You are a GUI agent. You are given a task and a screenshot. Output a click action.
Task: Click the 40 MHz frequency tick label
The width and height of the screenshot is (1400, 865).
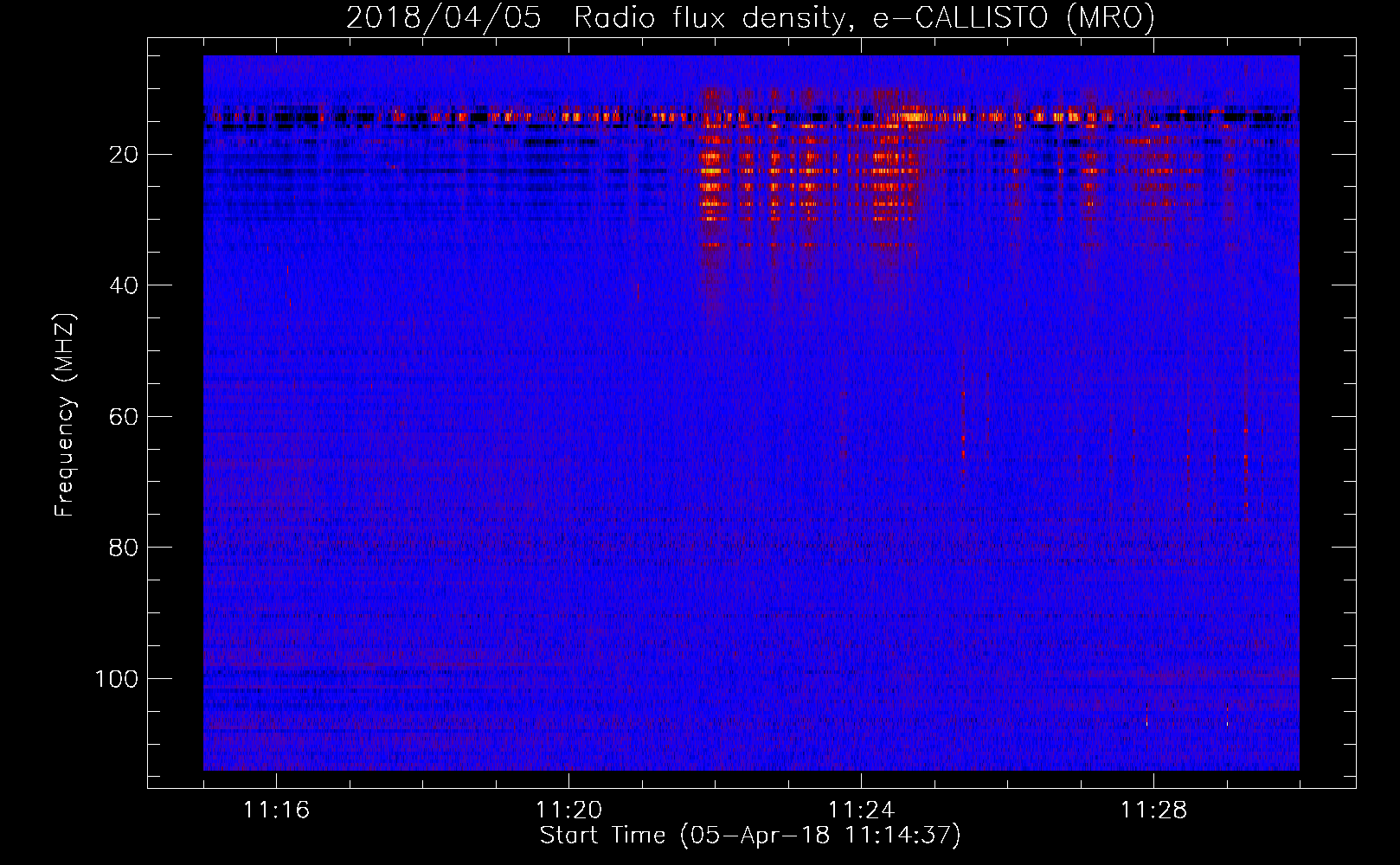click(124, 285)
